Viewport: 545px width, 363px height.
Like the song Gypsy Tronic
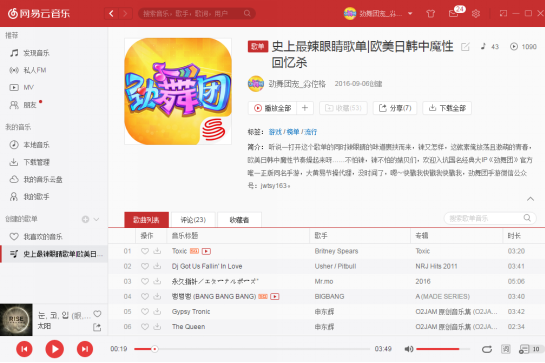pos(145,312)
